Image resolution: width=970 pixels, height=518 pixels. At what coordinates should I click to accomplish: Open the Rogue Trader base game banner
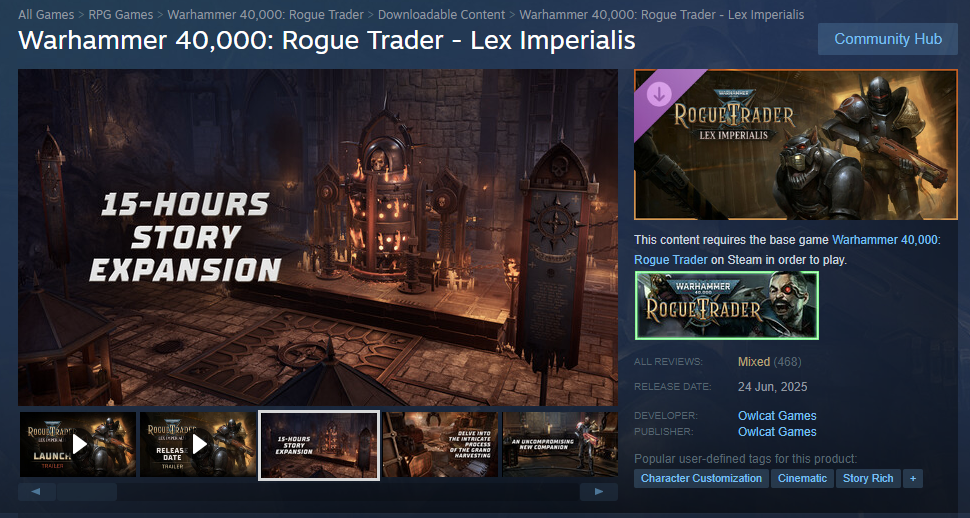(x=727, y=306)
